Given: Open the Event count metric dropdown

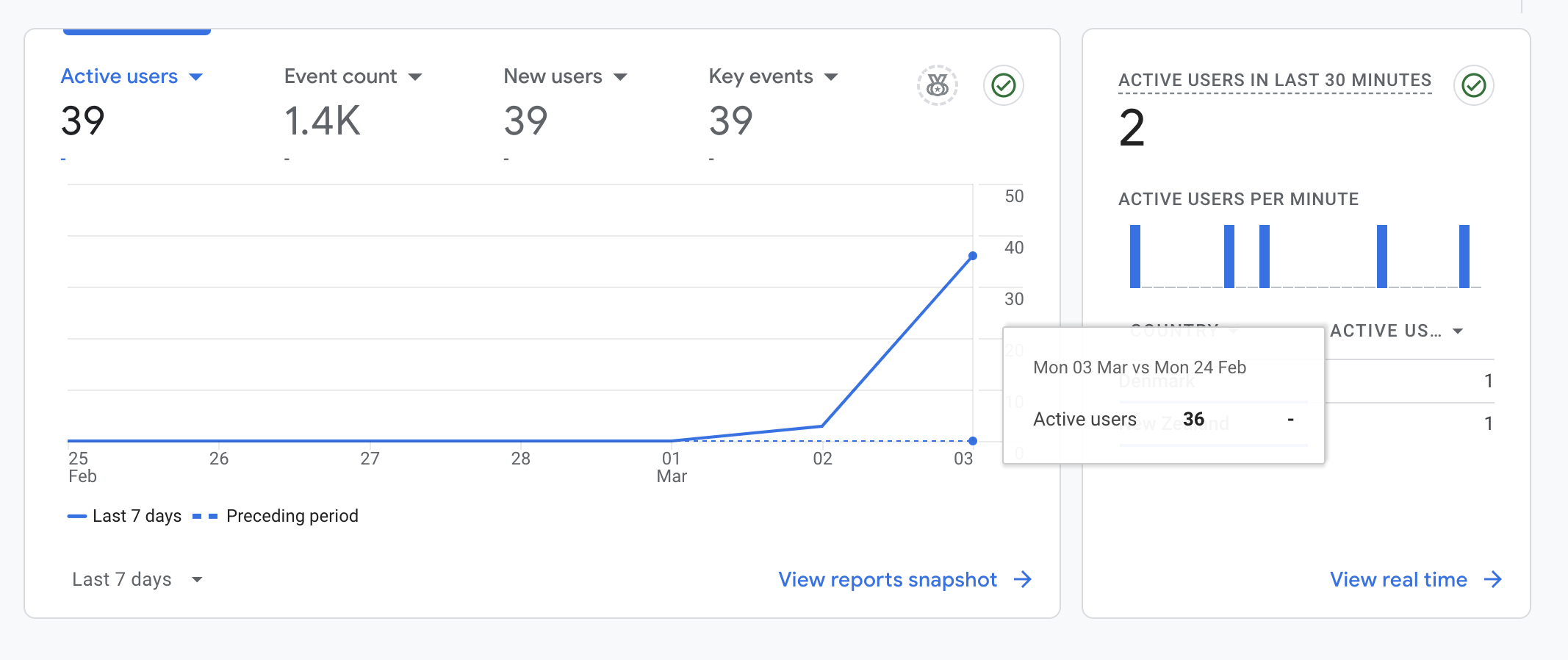Looking at the screenshot, I should tap(415, 77).
